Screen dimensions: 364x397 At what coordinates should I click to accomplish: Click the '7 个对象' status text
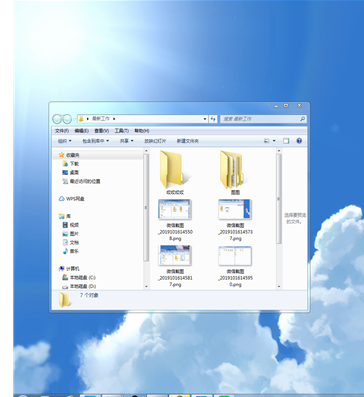tap(89, 295)
